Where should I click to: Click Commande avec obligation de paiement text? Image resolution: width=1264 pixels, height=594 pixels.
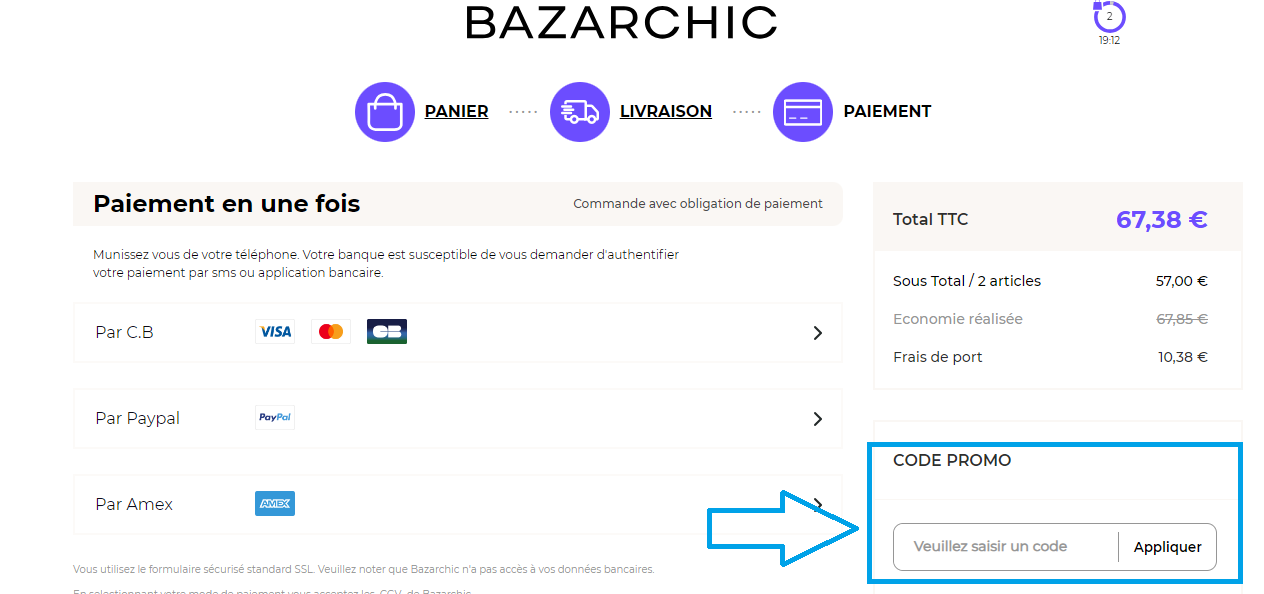point(698,204)
